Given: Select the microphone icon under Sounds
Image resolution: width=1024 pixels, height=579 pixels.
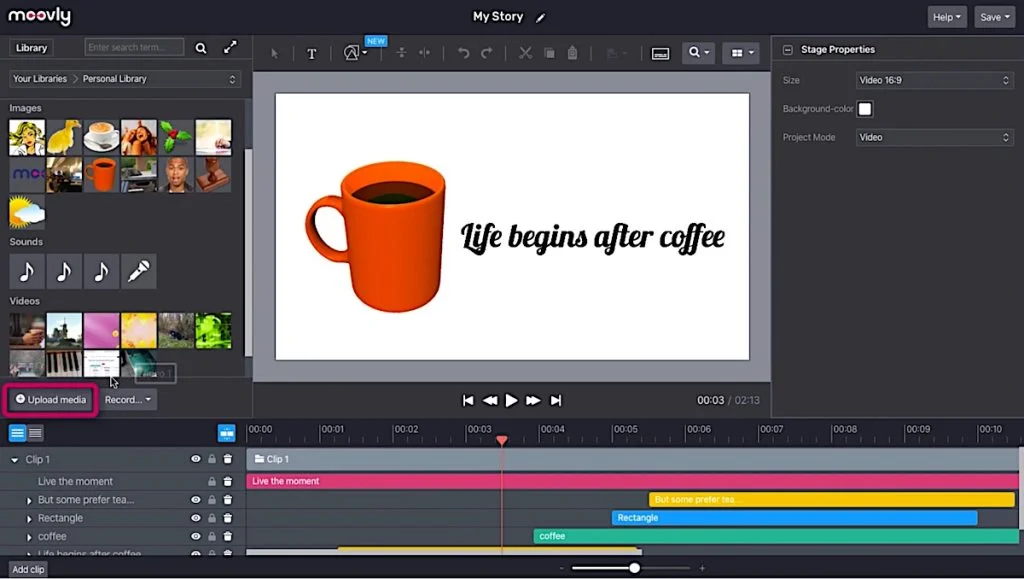Looking at the screenshot, I should click(138, 271).
